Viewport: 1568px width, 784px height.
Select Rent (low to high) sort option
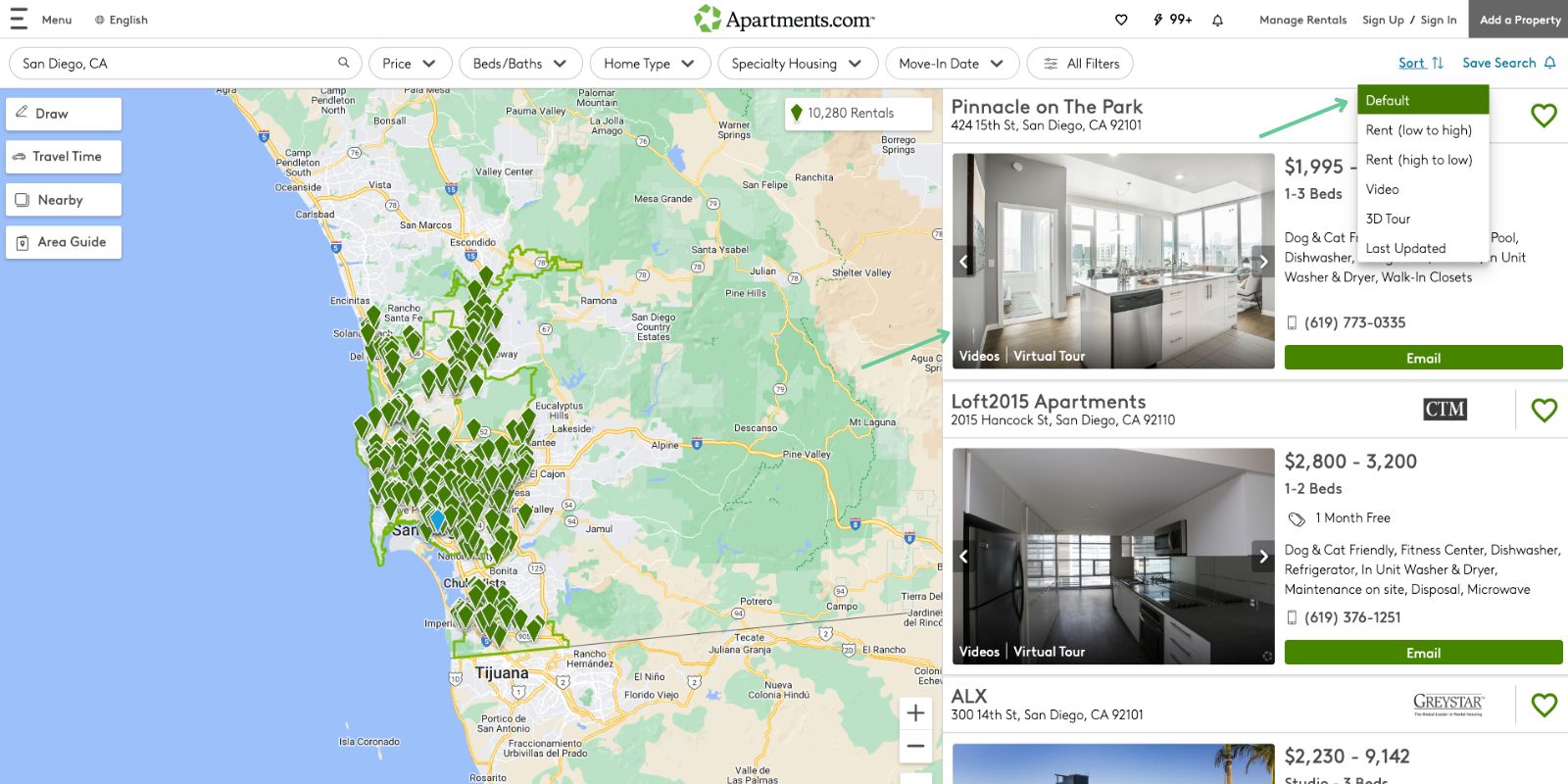(x=1418, y=130)
